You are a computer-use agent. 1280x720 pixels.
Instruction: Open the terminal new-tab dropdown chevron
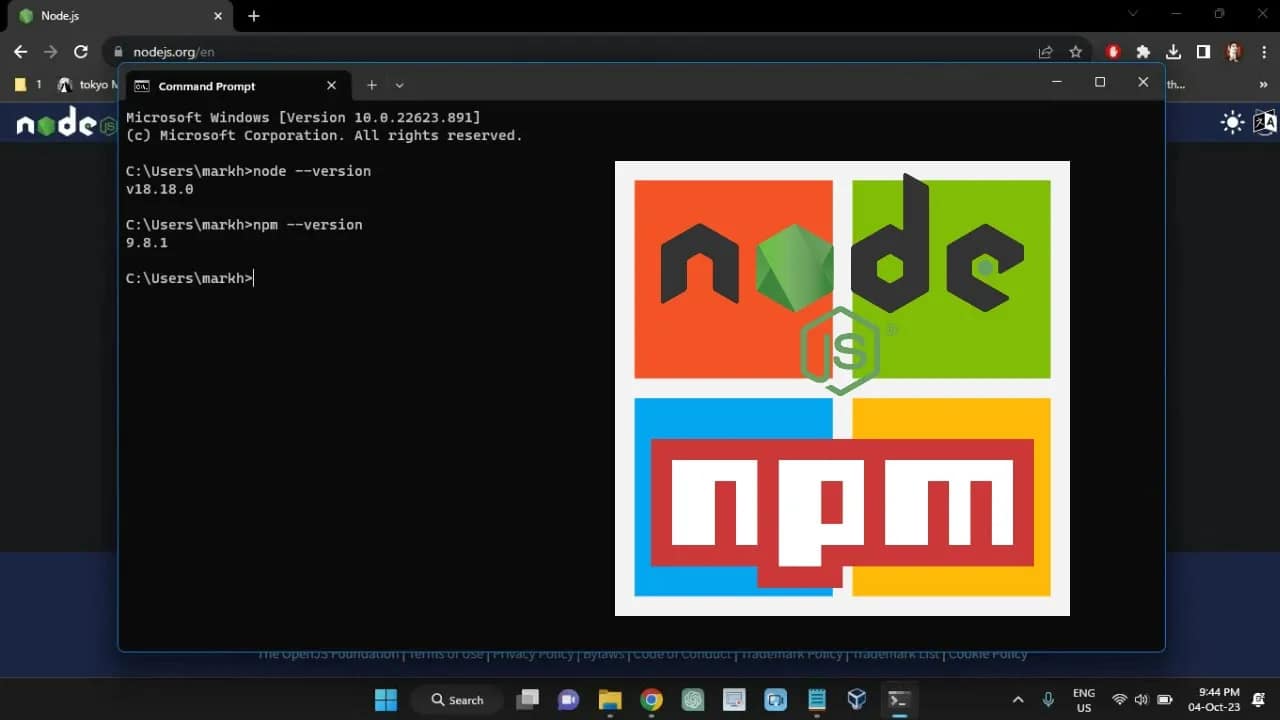pyautogui.click(x=399, y=85)
